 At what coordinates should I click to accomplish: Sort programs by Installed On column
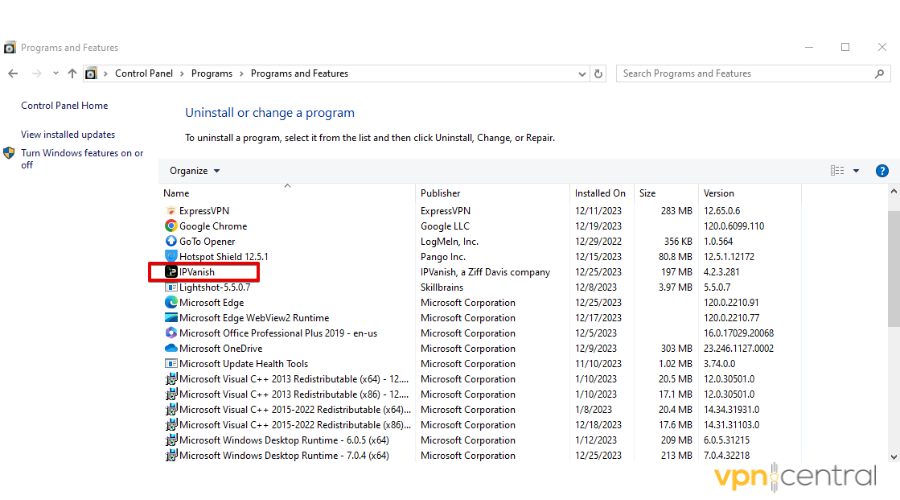600,193
